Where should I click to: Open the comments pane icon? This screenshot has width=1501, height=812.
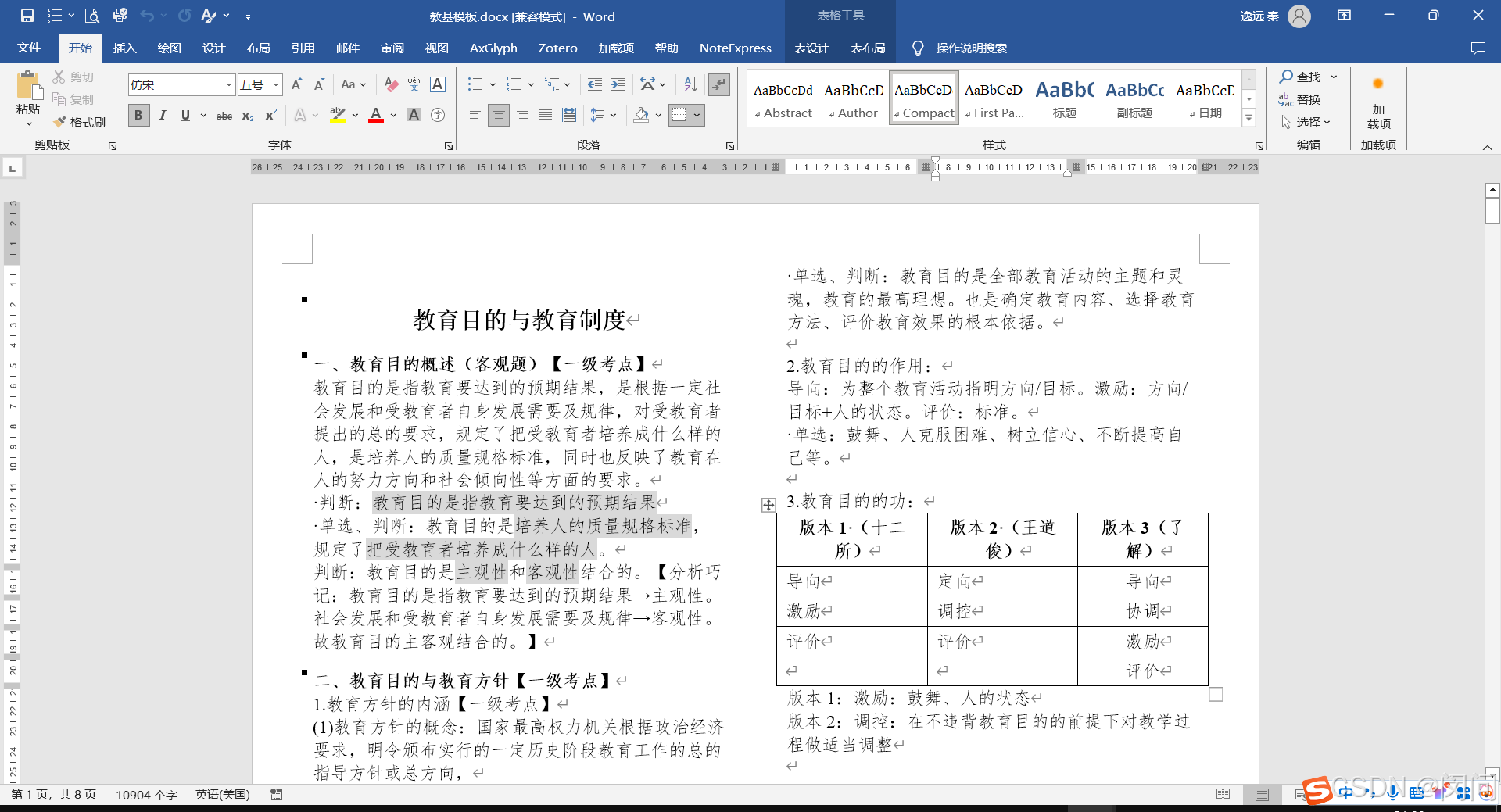click(1478, 48)
